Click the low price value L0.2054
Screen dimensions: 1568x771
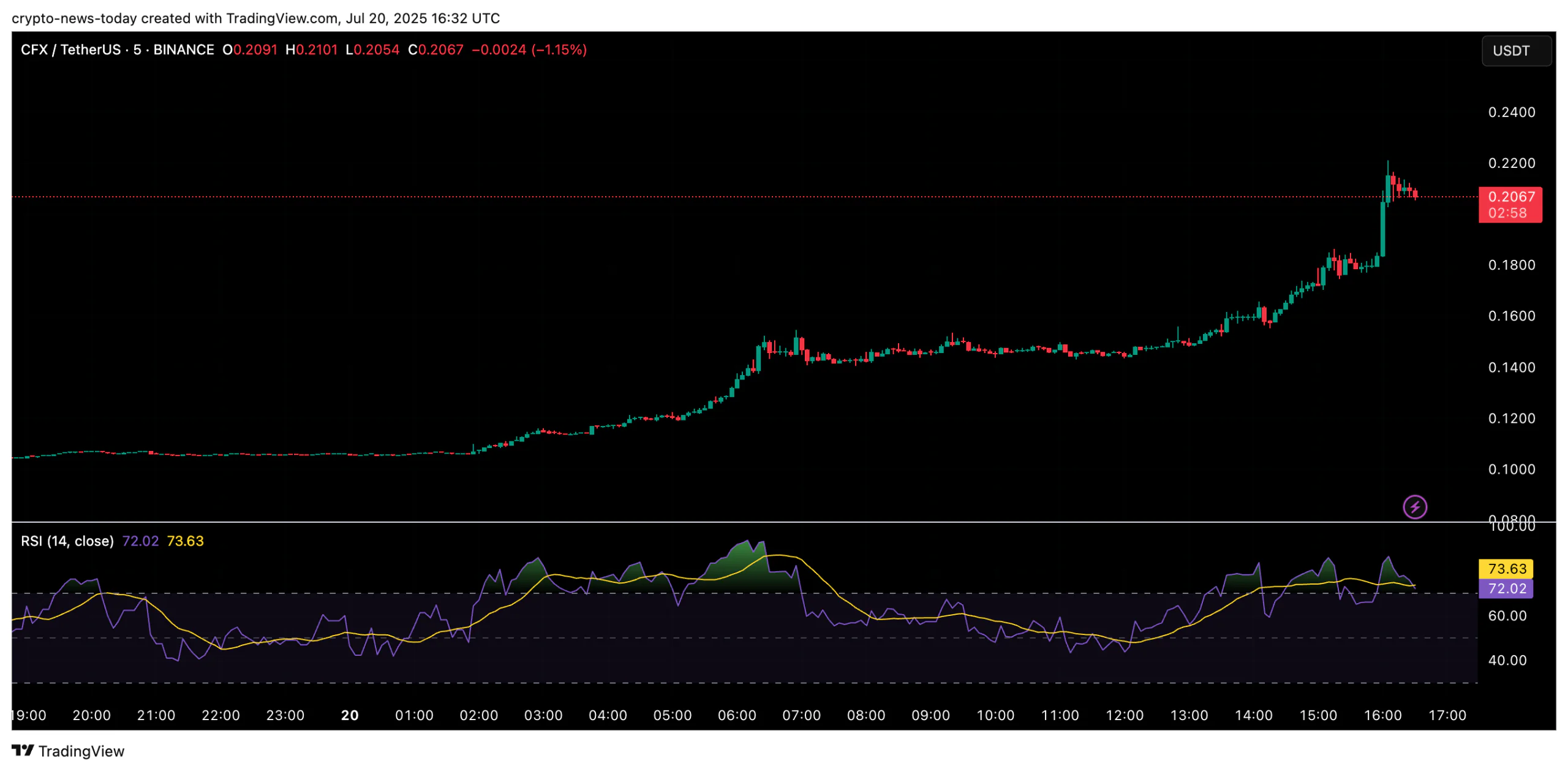(372, 50)
